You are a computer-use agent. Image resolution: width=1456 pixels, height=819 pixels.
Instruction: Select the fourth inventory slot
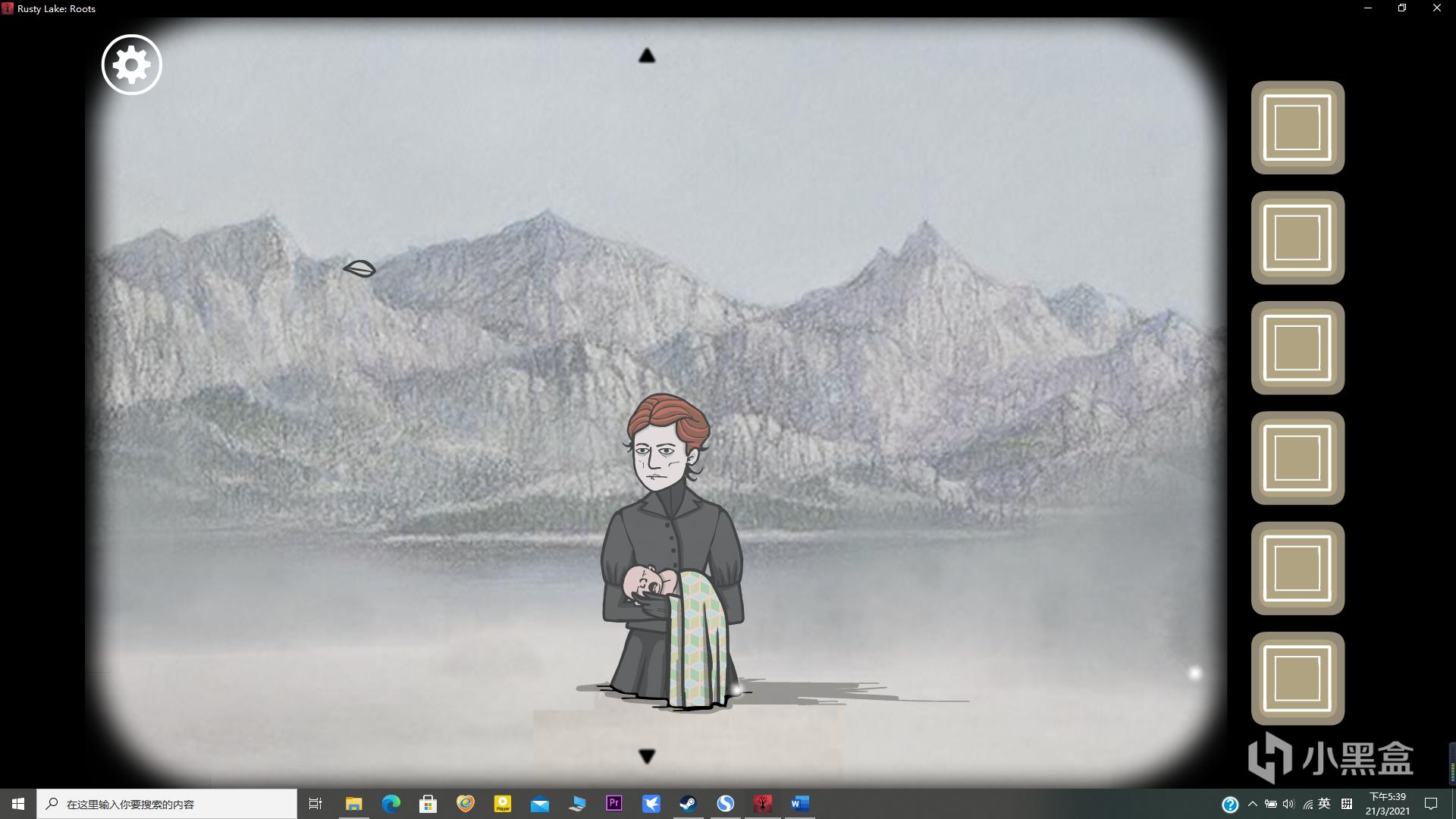pyautogui.click(x=1297, y=458)
